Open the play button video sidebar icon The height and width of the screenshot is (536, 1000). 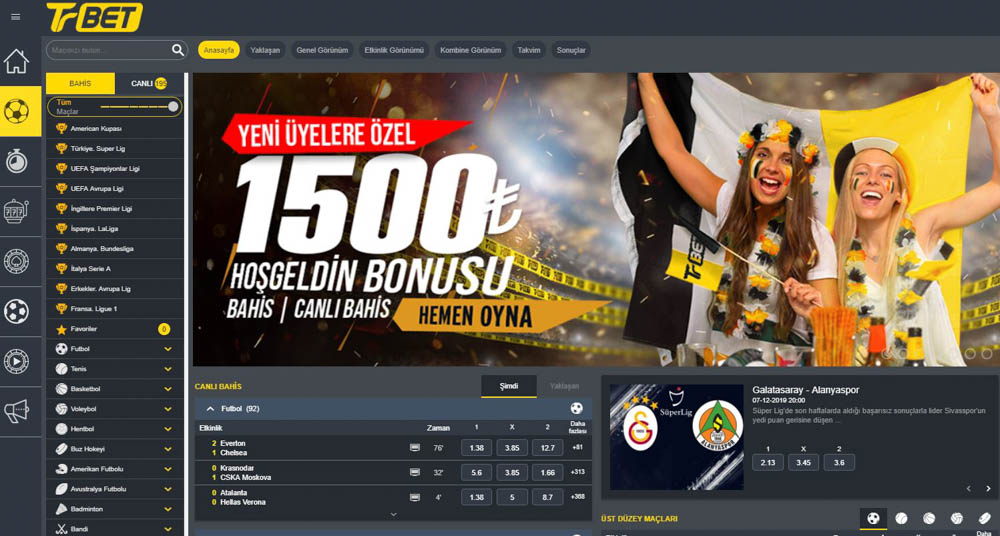[x=17, y=361]
